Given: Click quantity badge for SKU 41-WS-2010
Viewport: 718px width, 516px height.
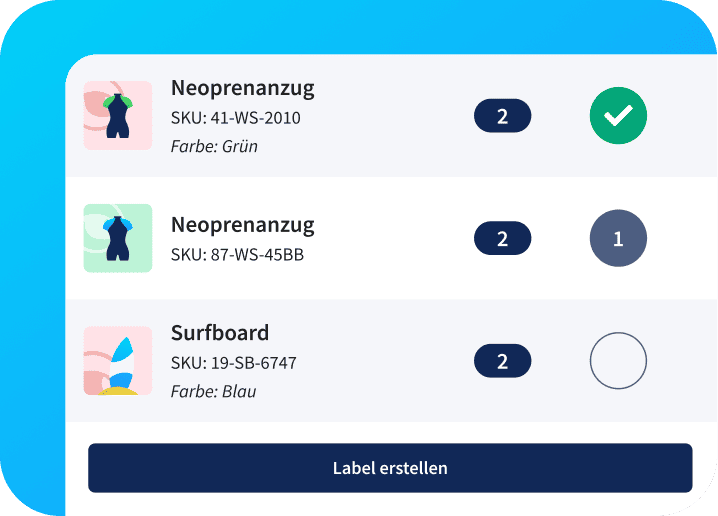Looking at the screenshot, I should 502,116.
